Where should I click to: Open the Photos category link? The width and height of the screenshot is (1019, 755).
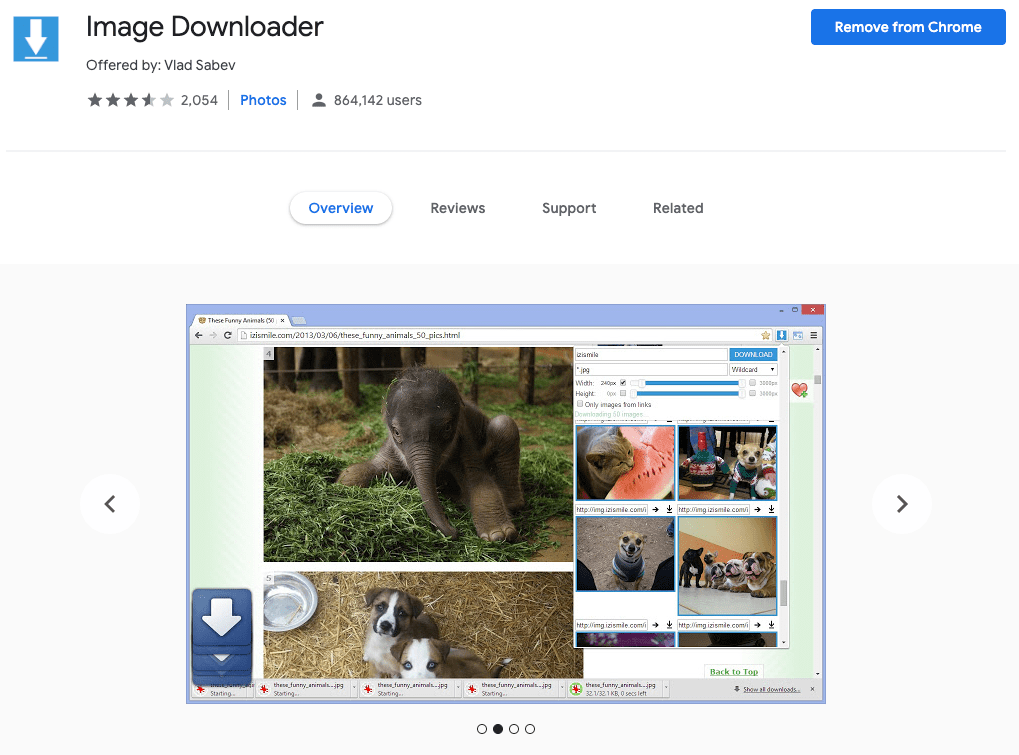[263, 100]
